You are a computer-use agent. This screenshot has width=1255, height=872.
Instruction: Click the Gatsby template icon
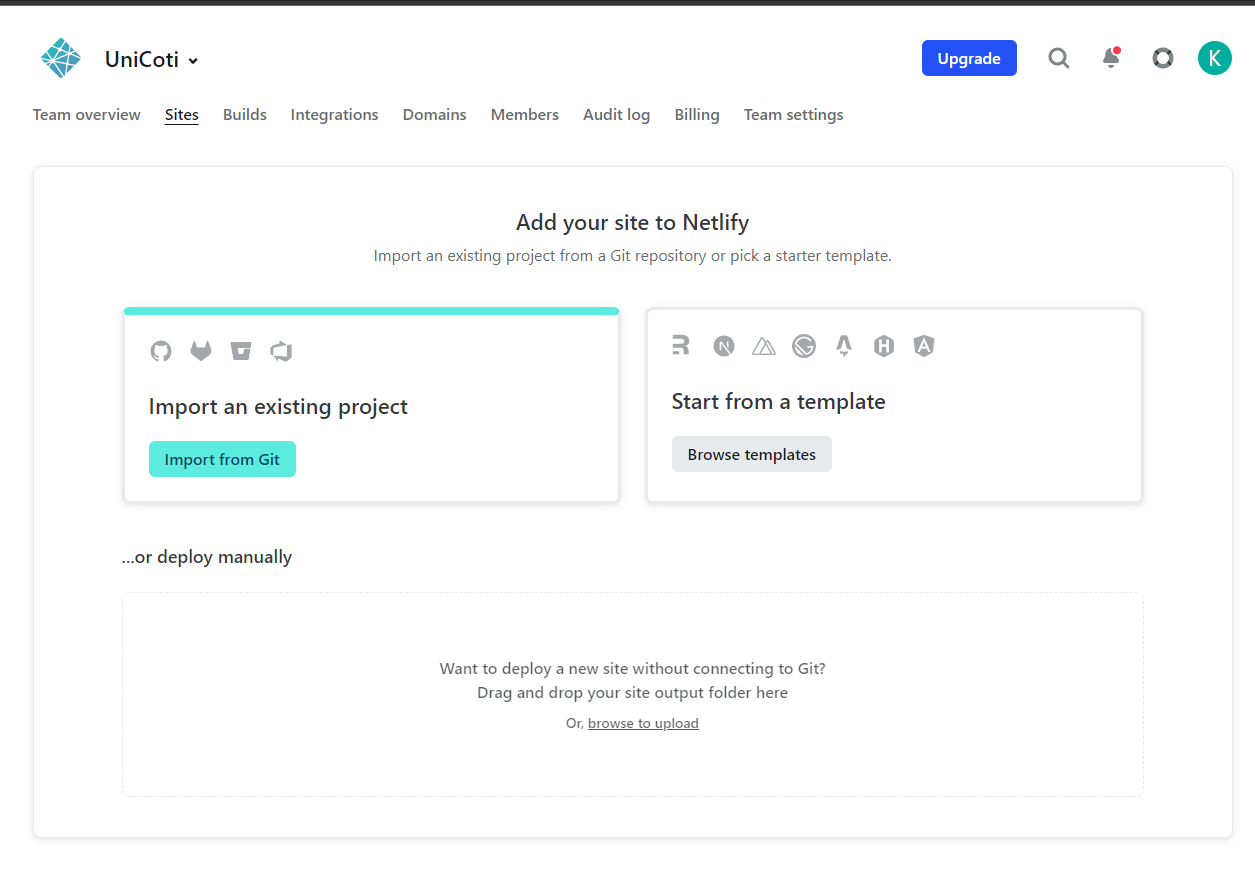click(804, 346)
